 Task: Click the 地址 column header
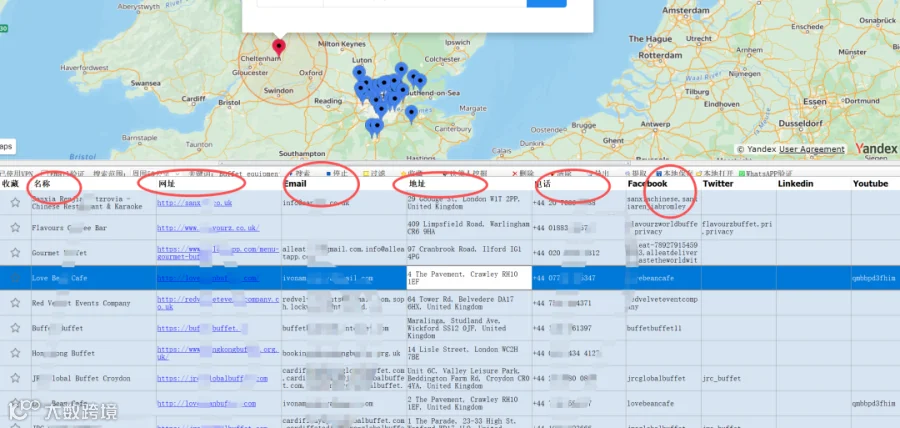pyautogui.click(x=417, y=184)
